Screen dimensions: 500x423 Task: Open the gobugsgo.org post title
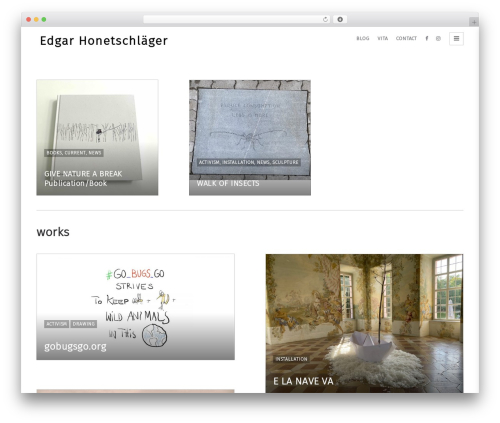(75, 347)
